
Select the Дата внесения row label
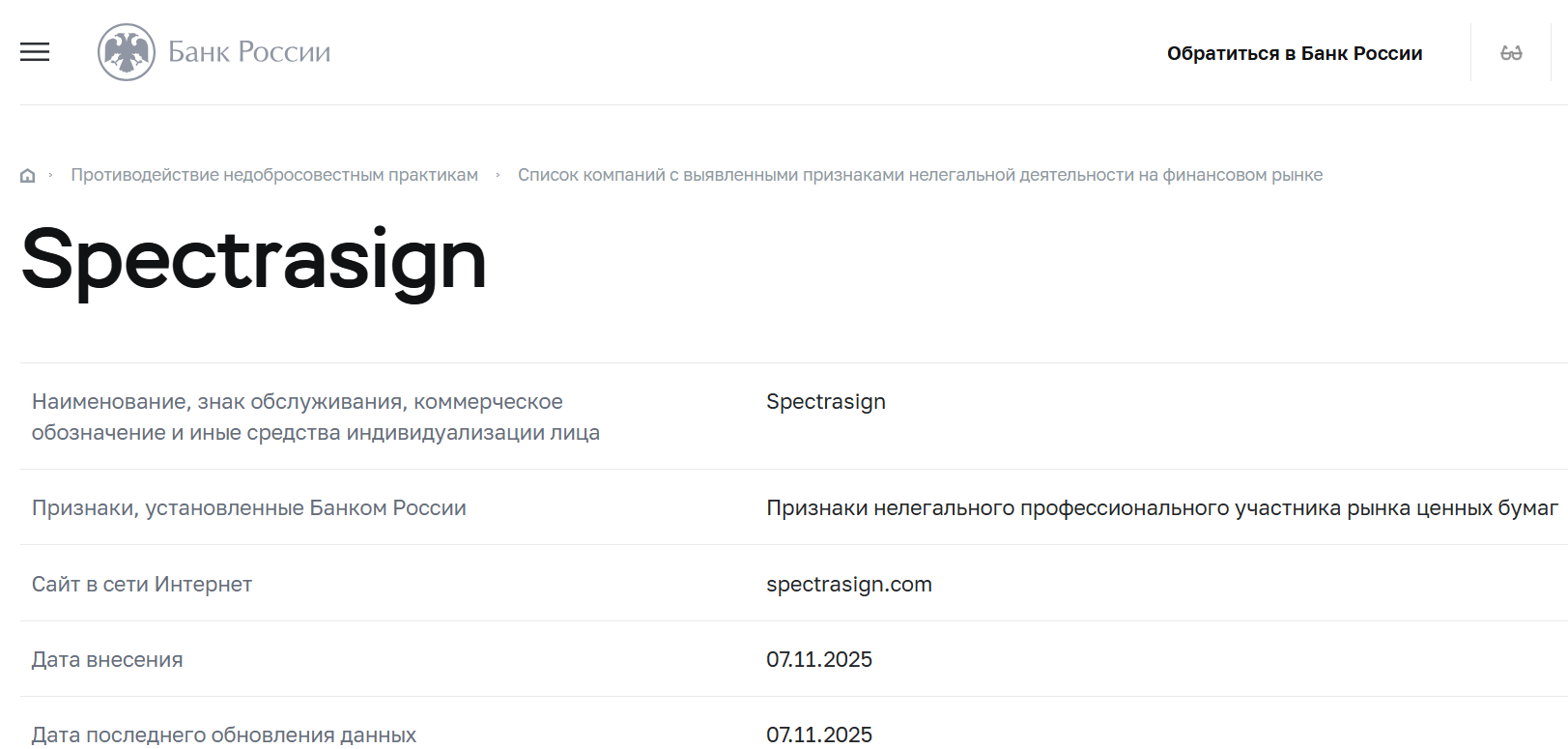(x=108, y=659)
